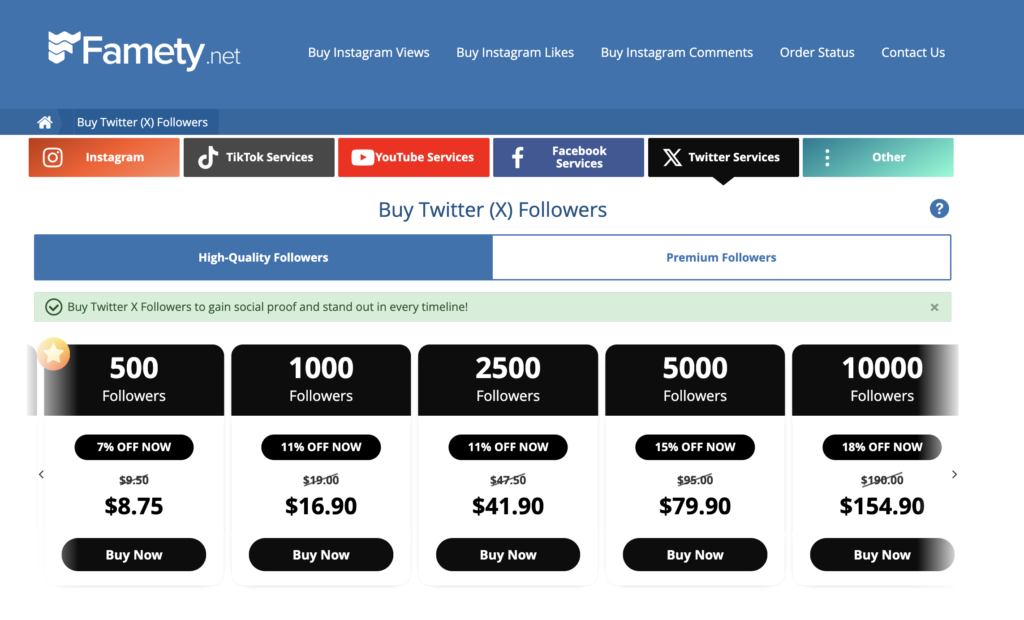Screen dimensions: 1024x620
Task: Click the home breadcrumb icon
Action: (x=44, y=121)
